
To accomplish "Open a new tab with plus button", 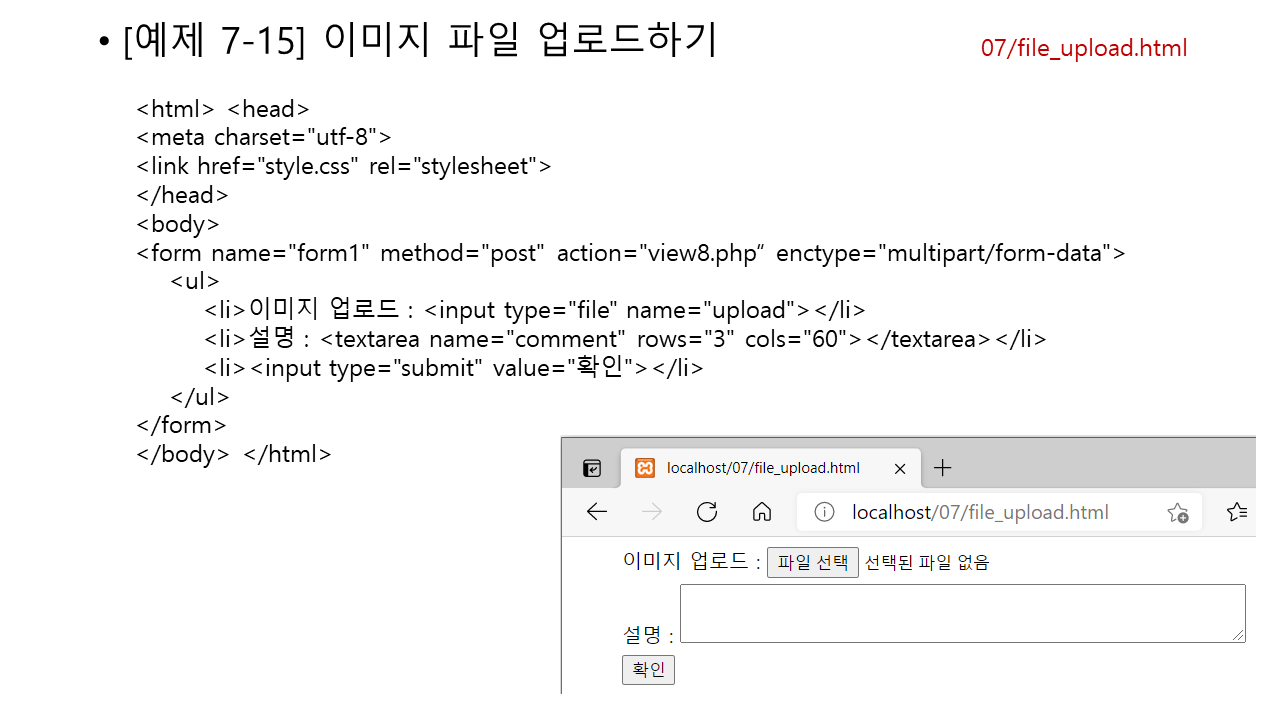I will click(x=942, y=468).
